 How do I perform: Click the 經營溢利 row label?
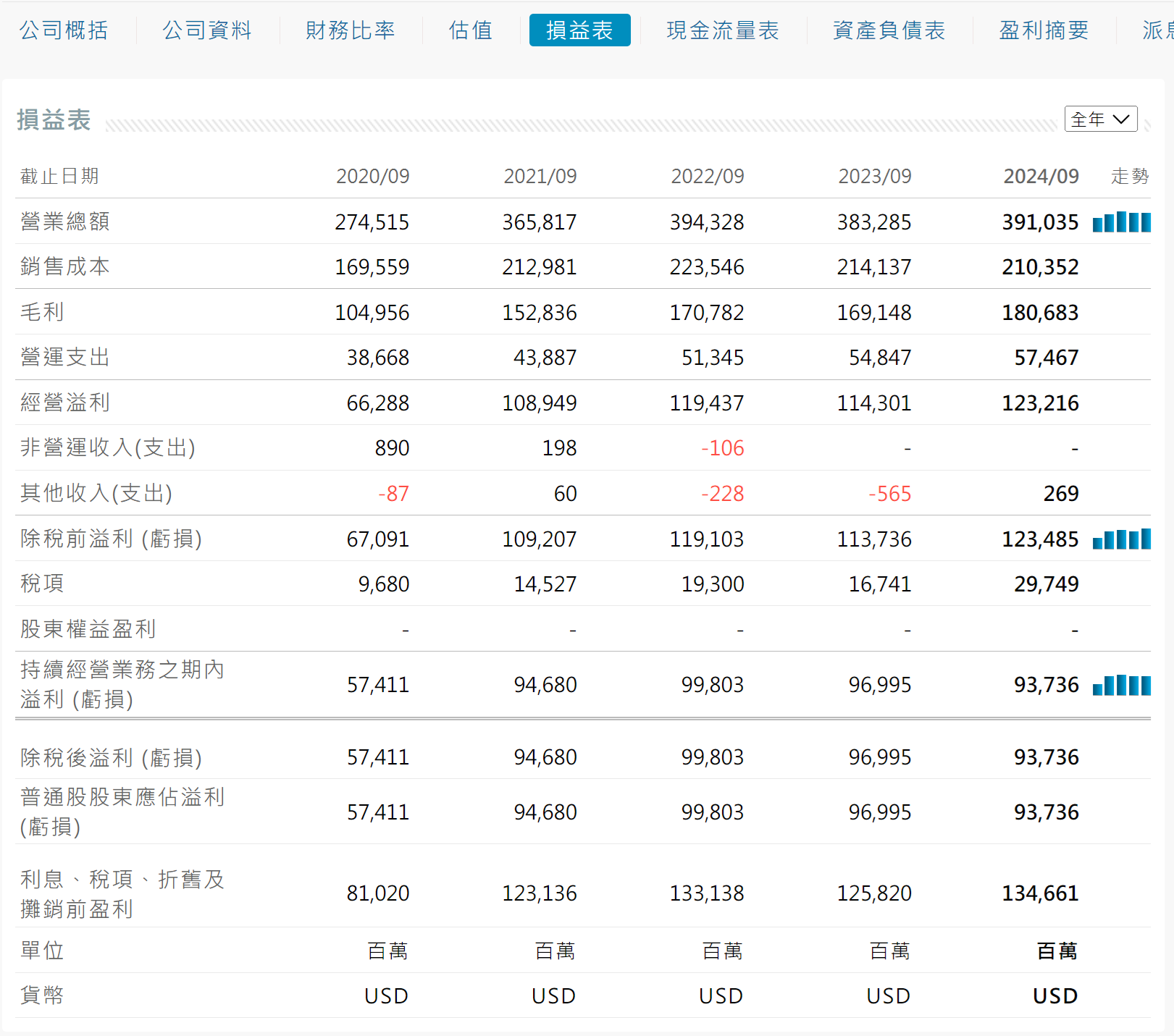pyautogui.click(x=65, y=403)
